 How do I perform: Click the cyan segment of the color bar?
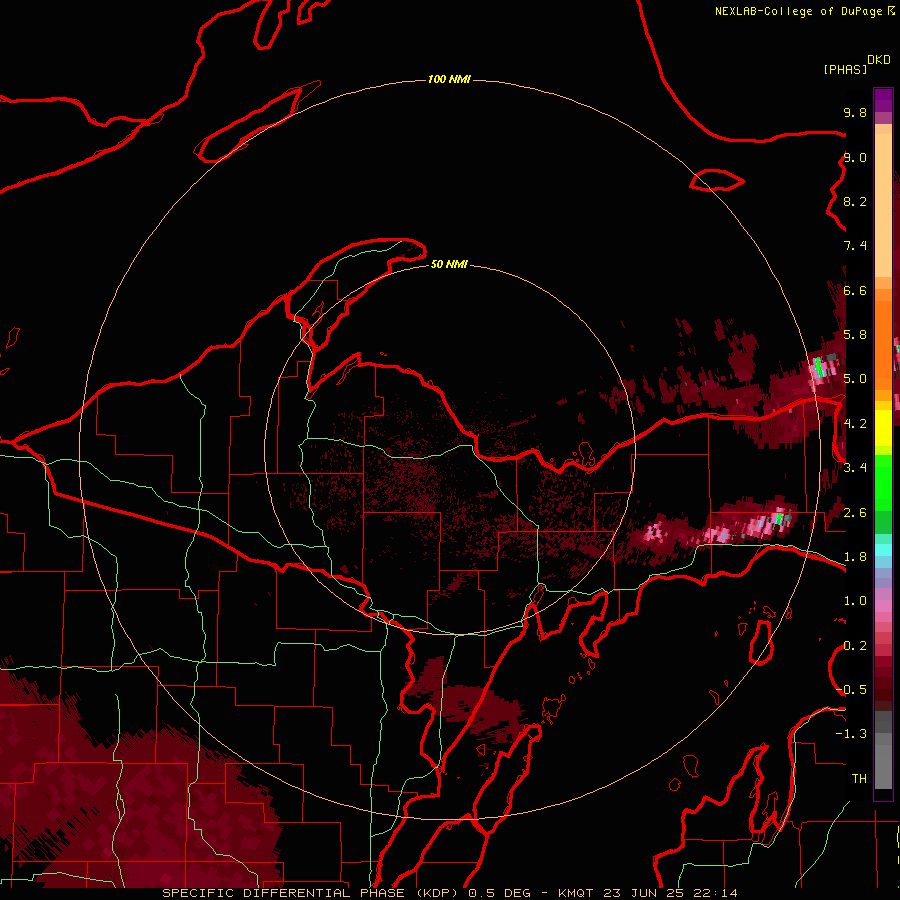pyautogui.click(x=883, y=550)
